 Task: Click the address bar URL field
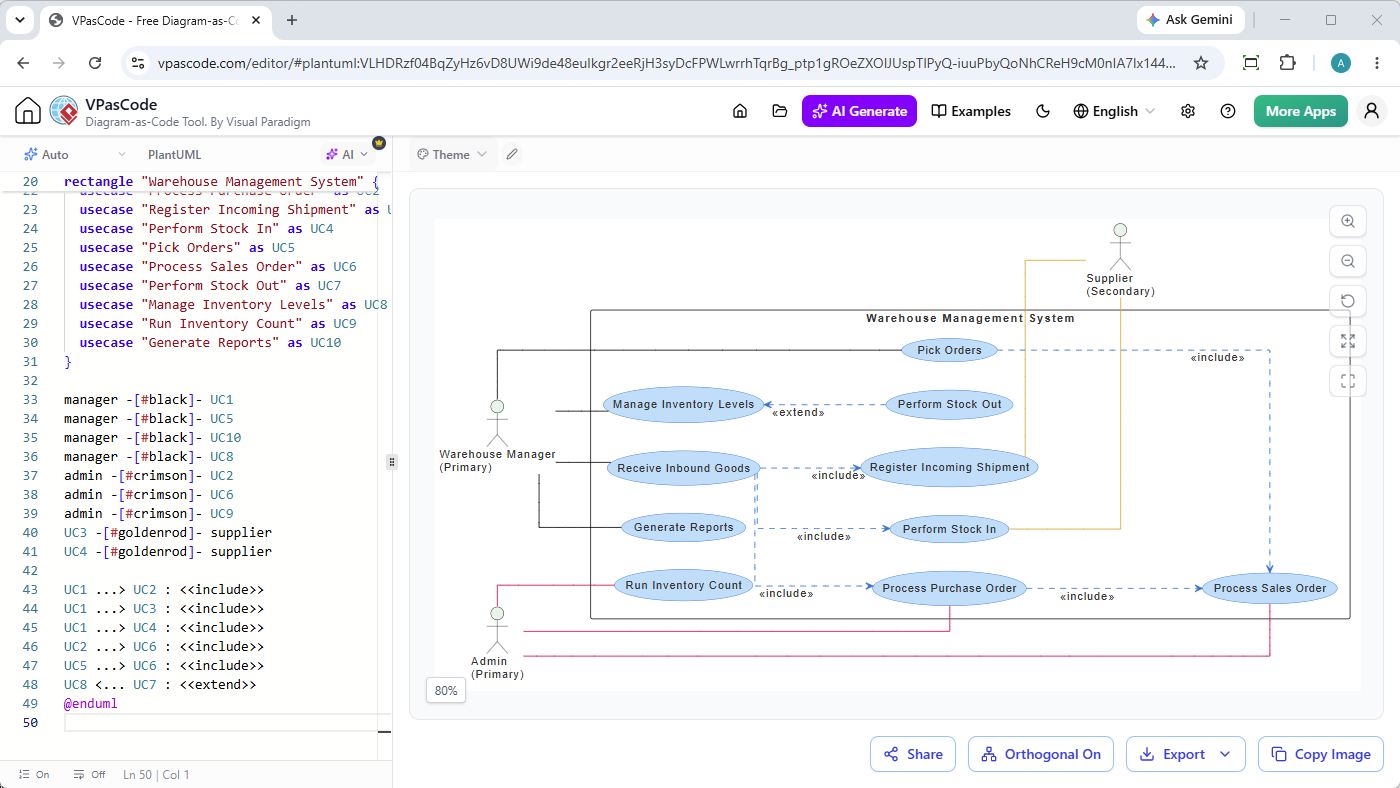pos(667,62)
